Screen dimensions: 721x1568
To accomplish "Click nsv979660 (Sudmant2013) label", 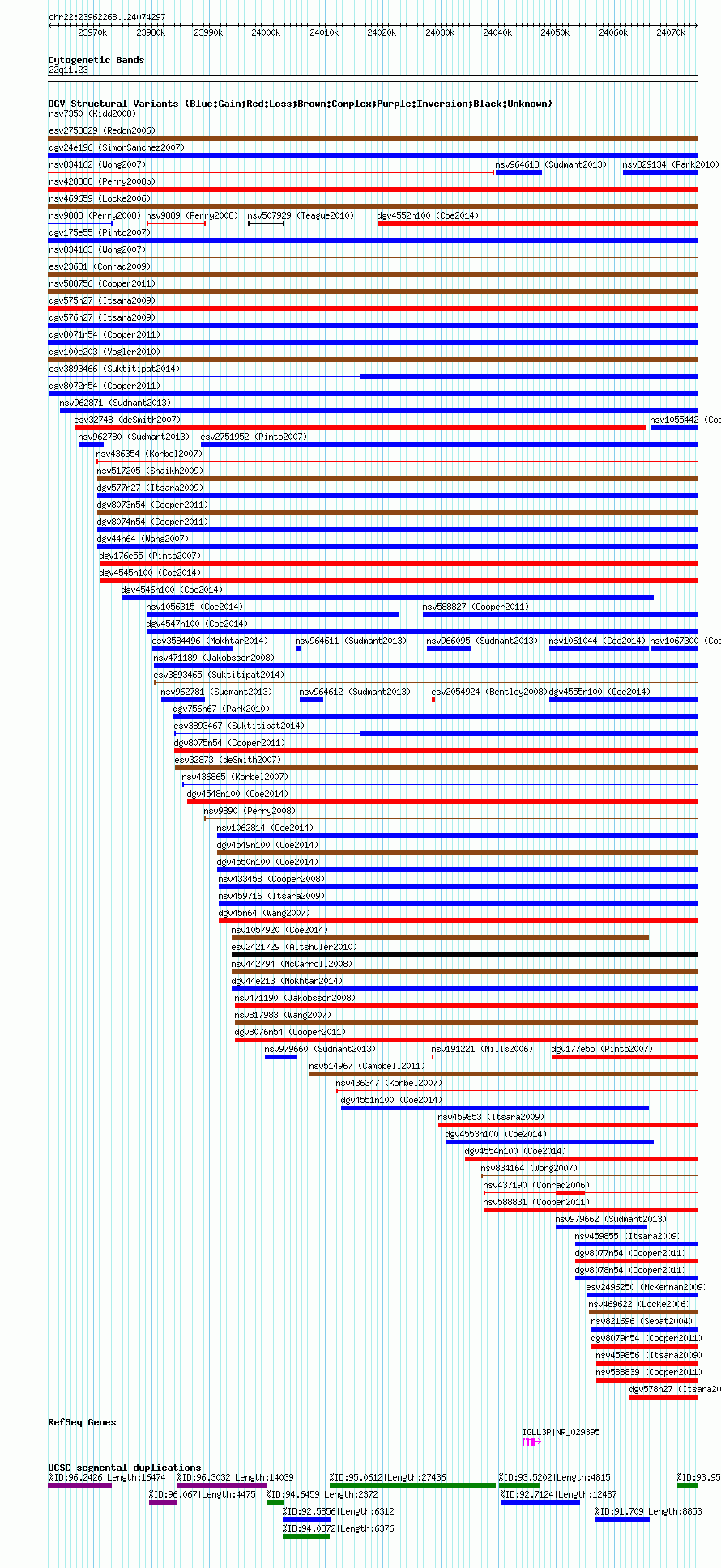I will click(320, 1049).
